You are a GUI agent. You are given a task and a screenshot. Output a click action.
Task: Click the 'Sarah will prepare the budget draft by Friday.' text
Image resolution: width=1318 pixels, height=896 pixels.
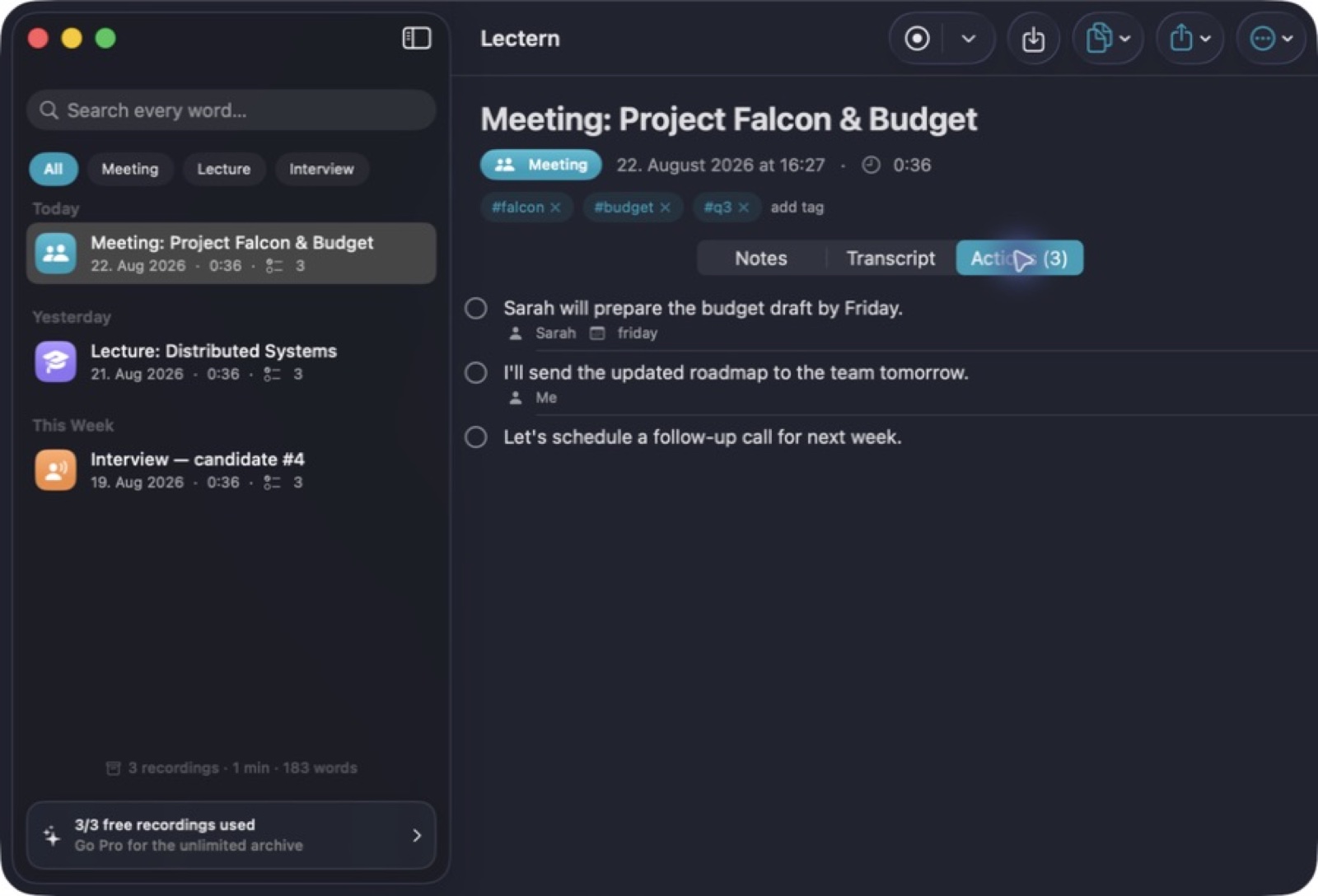tap(703, 308)
